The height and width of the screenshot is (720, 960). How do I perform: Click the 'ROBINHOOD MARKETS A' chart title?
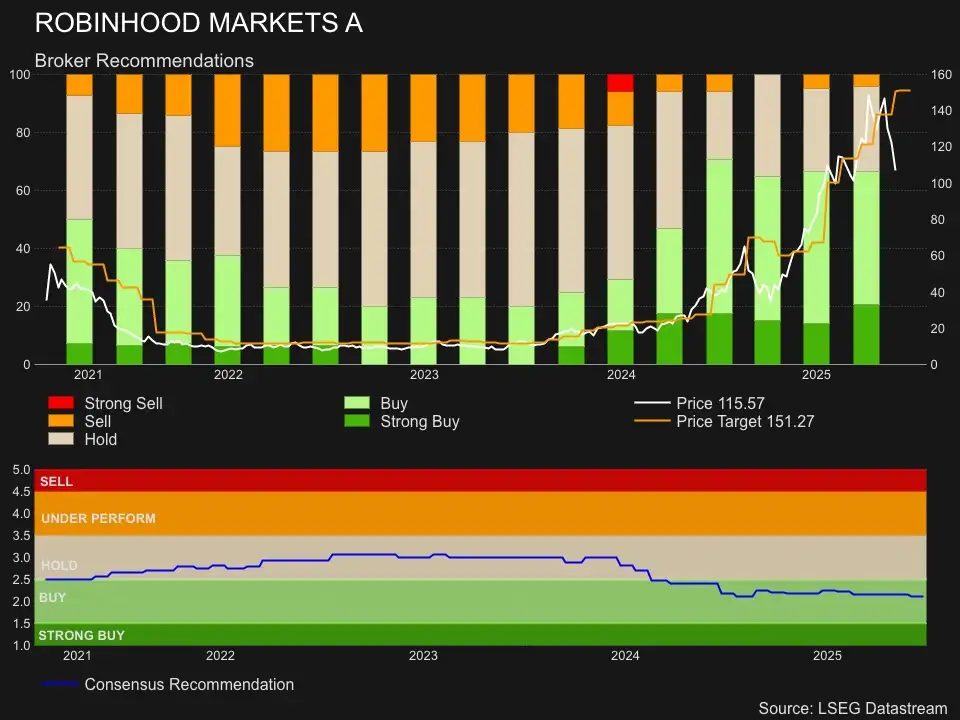pos(199,23)
